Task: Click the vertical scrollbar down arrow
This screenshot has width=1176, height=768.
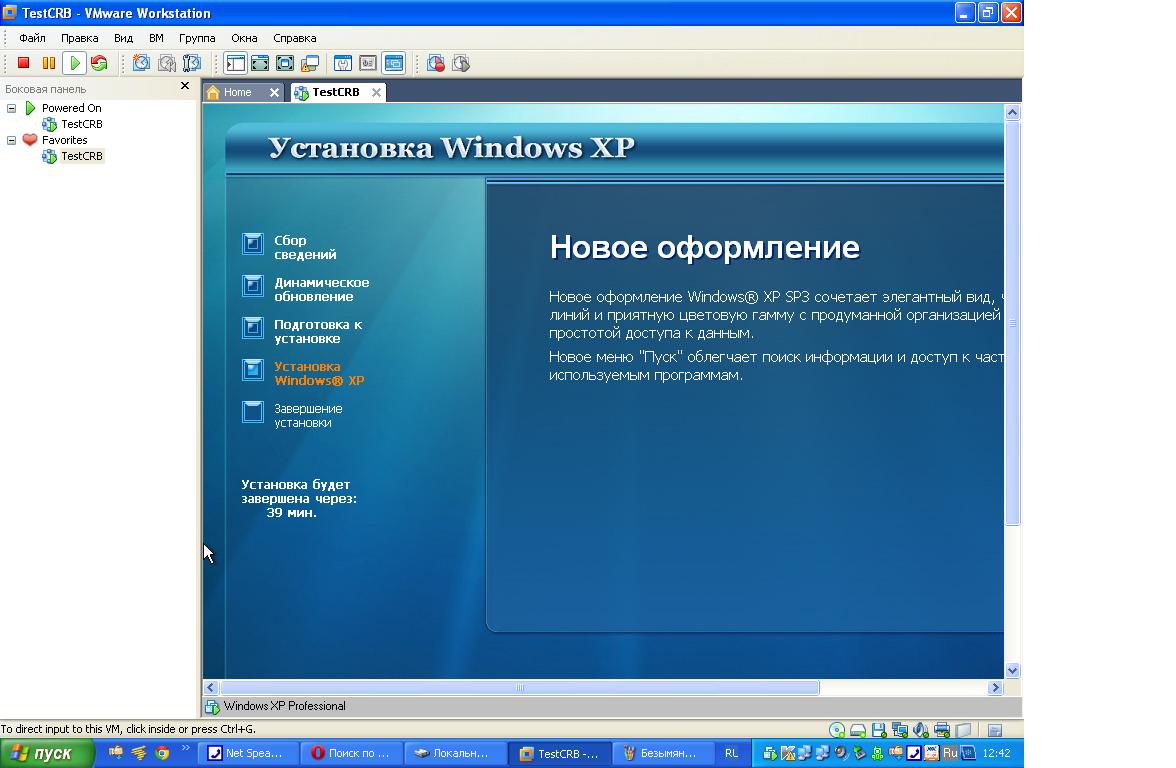Action: coord(1012,670)
